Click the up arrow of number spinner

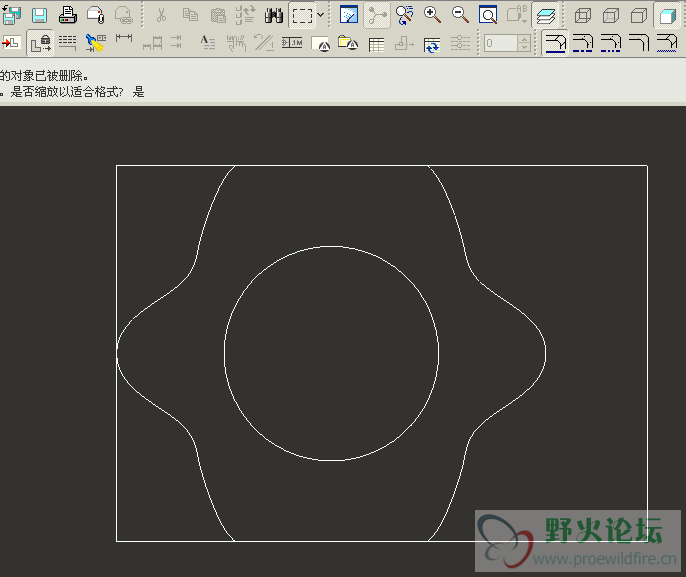click(x=524, y=39)
